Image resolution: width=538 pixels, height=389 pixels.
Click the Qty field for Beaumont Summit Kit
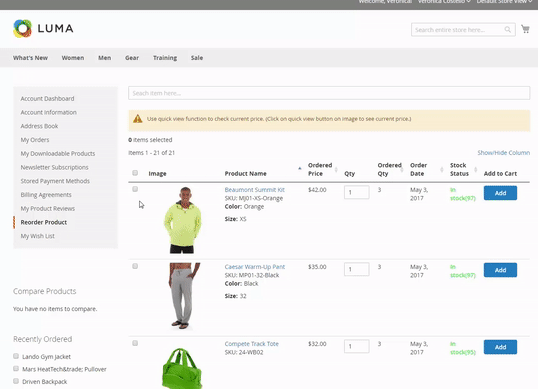pyautogui.click(x=356, y=192)
